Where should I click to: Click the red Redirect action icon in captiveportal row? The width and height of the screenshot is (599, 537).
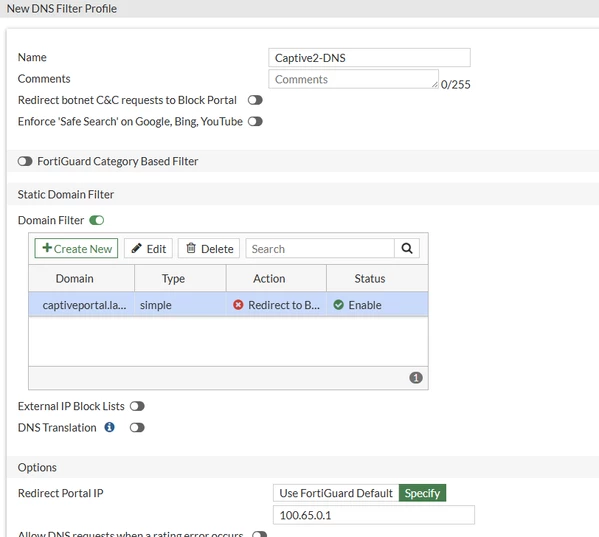tap(238, 305)
